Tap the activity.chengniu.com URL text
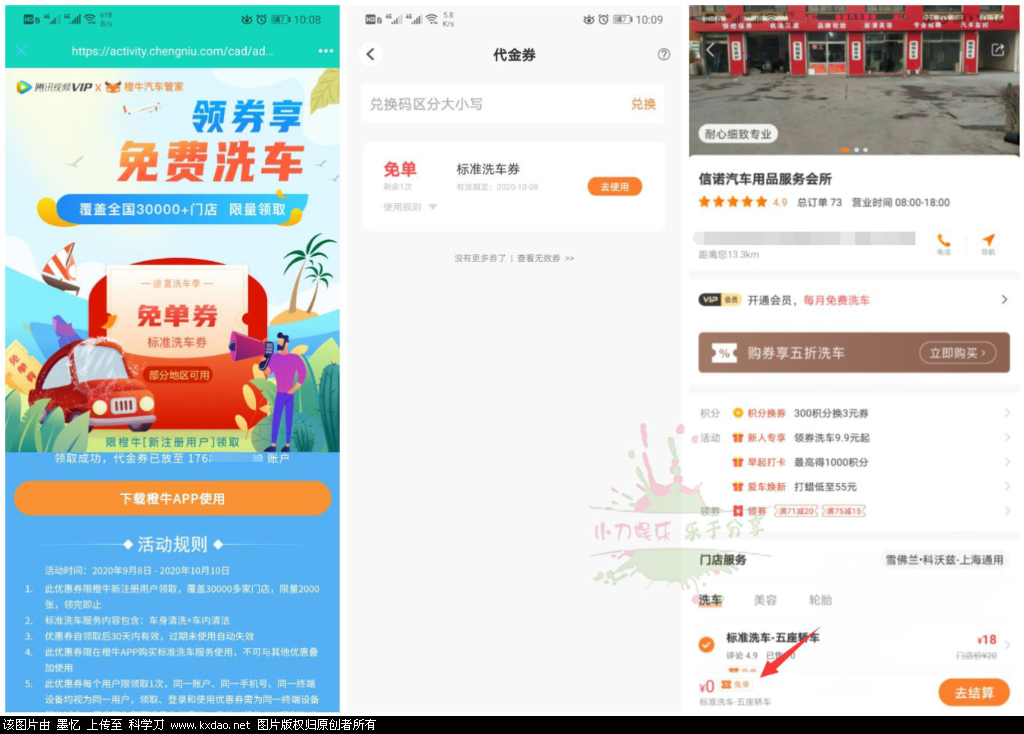The width and height of the screenshot is (1024, 734). click(x=172, y=51)
